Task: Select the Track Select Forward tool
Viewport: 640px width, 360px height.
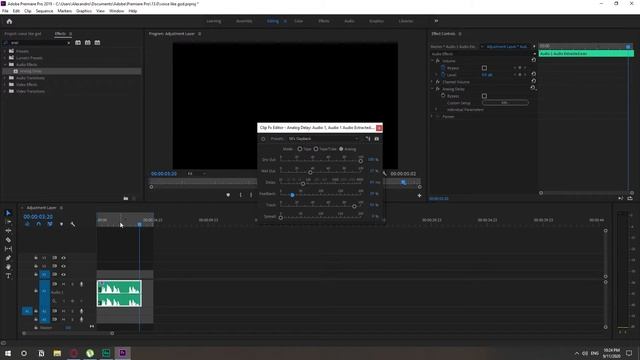Action: [8, 222]
